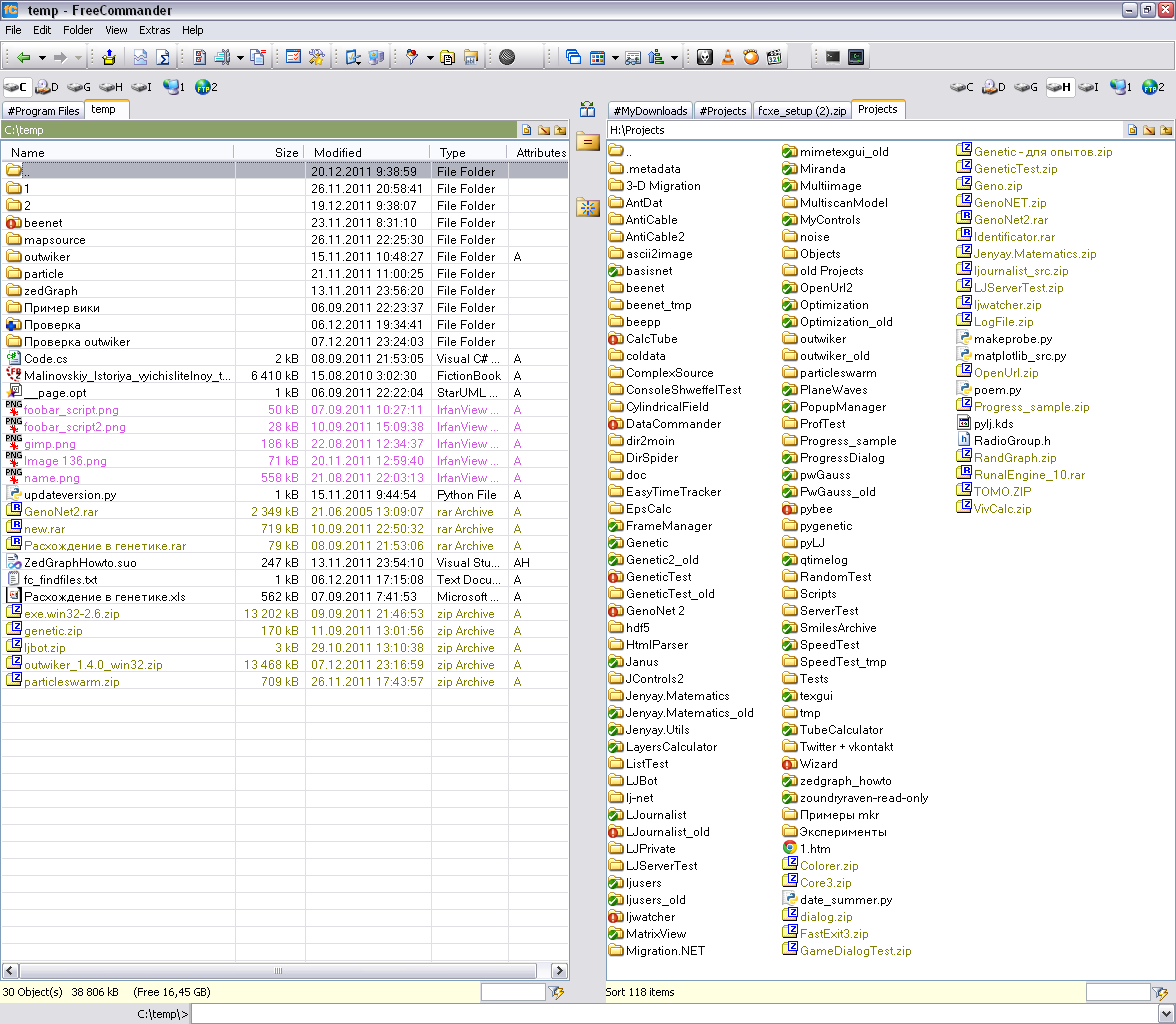Click the left panel horizontal scrollbar

pos(280,970)
